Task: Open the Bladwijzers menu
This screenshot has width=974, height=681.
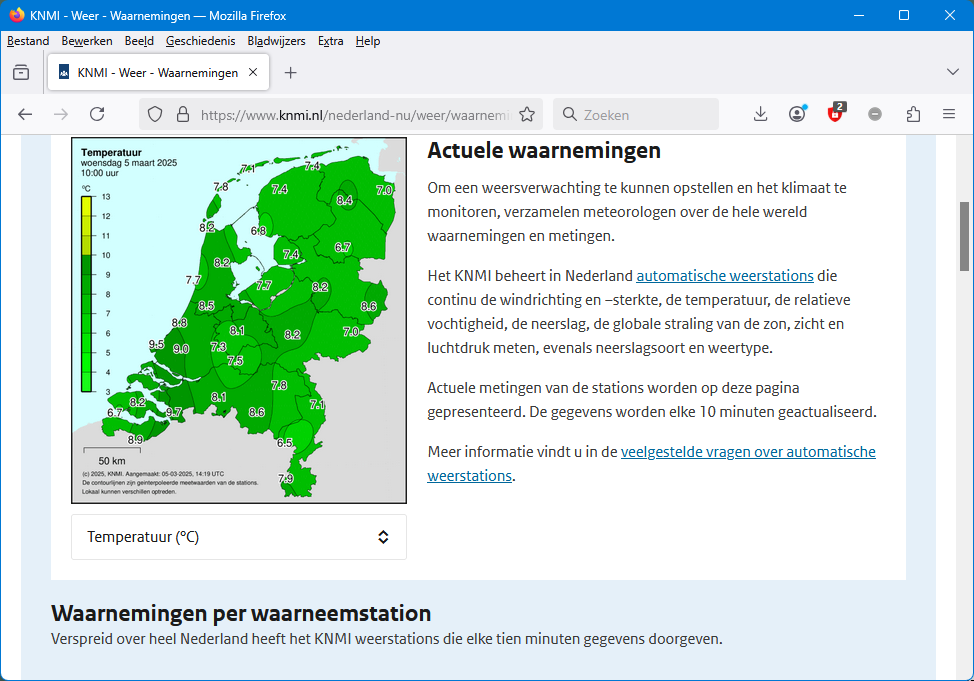Action: coord(276,41)
